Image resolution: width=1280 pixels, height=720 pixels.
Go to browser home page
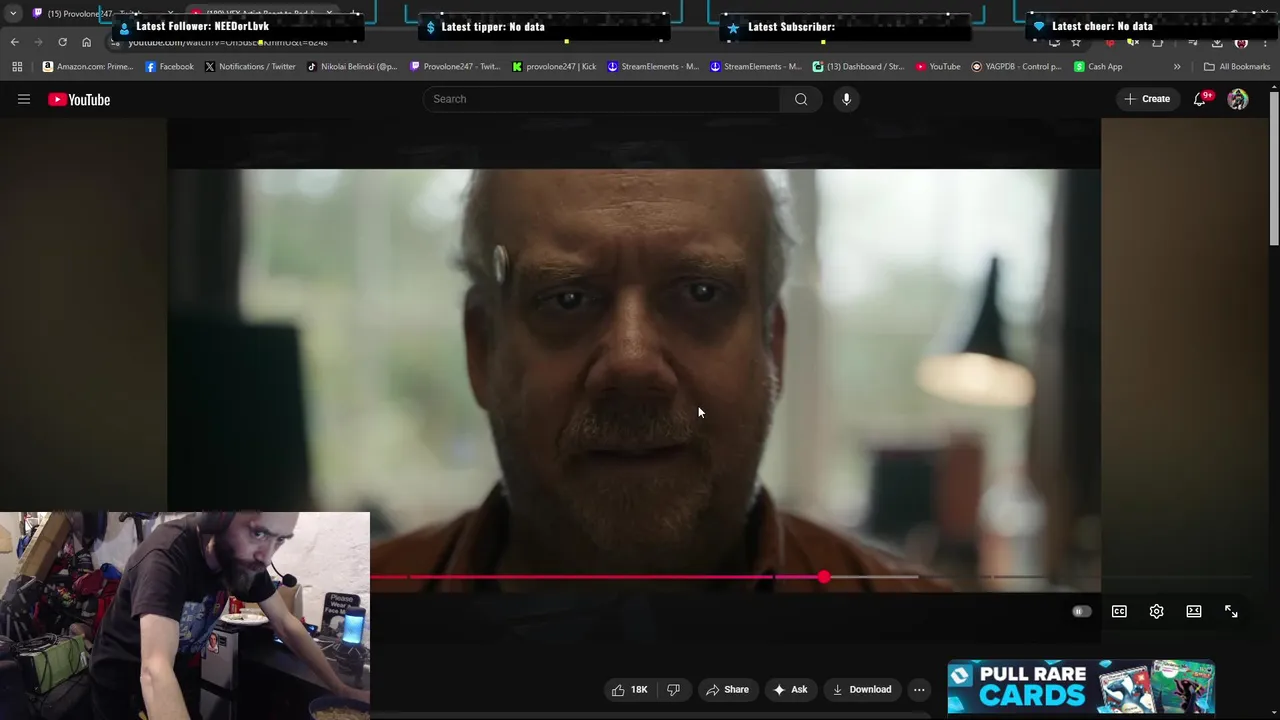click(86, 42)
